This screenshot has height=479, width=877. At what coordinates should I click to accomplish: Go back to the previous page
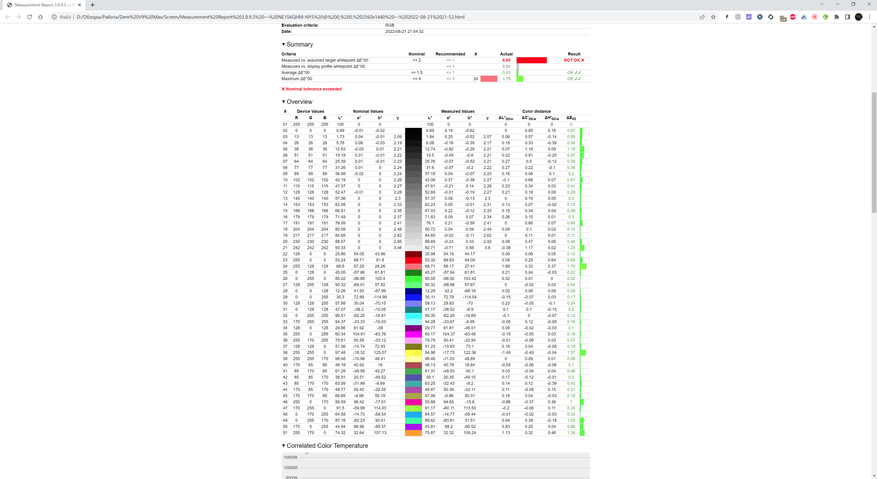[x=7, y=17]
